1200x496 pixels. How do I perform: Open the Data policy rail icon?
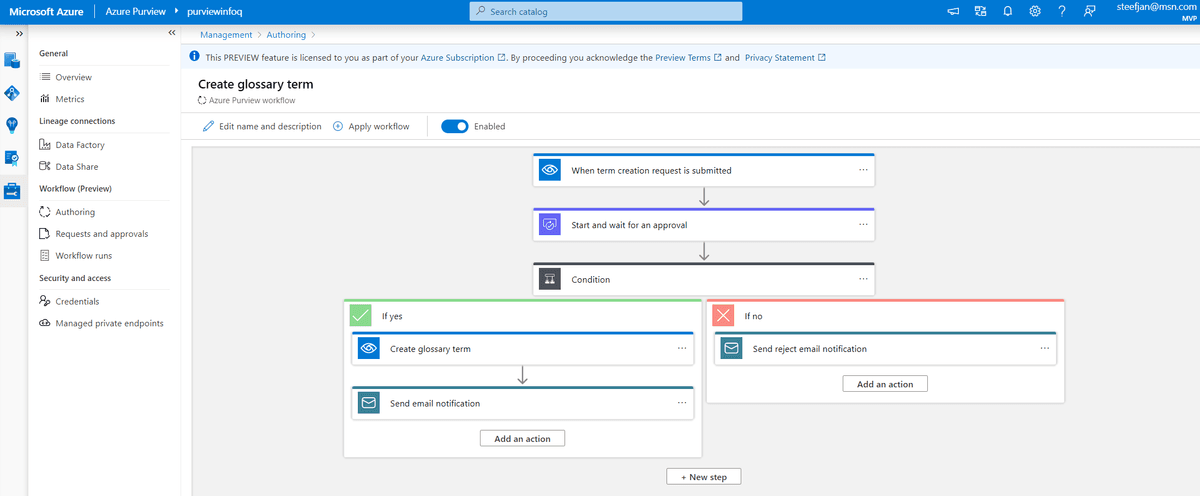tap(13, 157)
